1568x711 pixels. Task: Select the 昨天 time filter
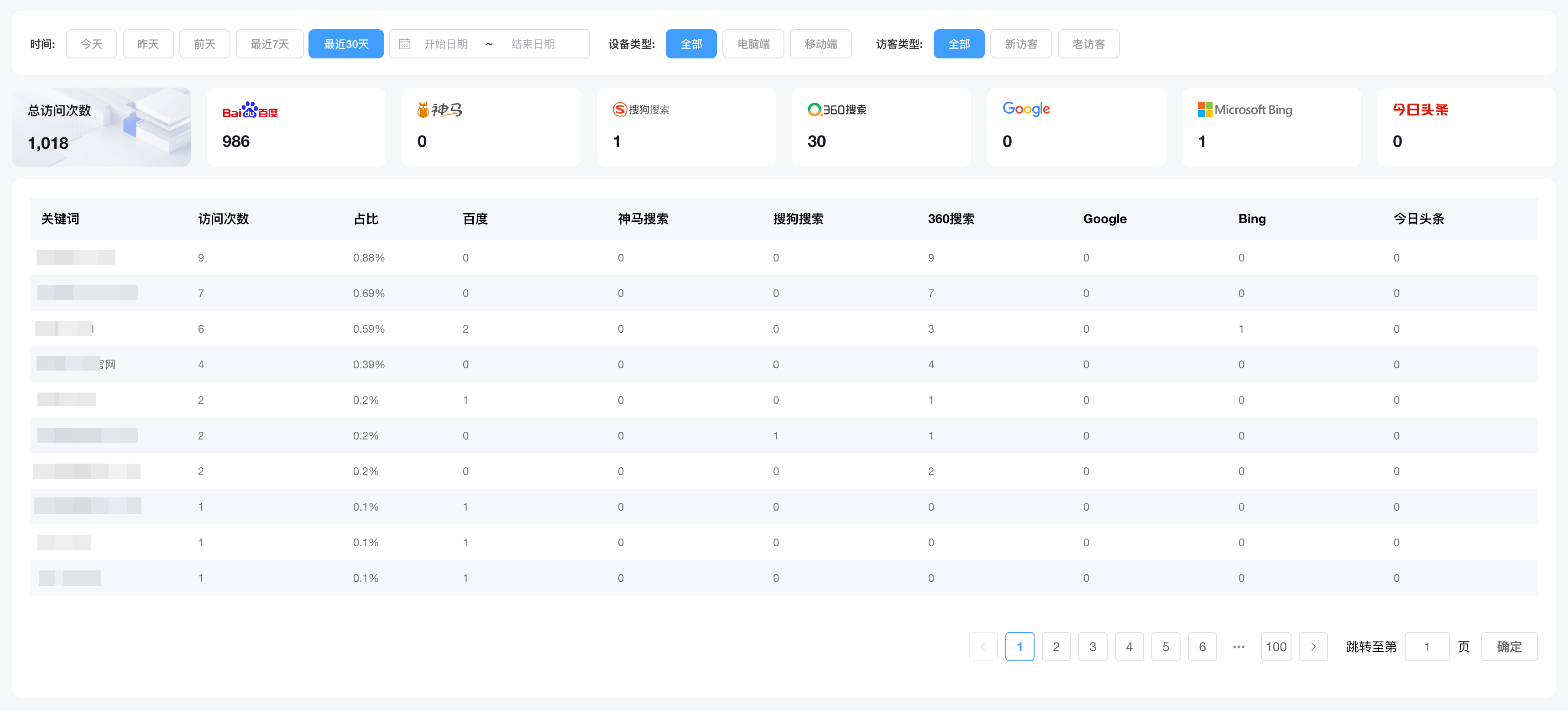point(148,44)
